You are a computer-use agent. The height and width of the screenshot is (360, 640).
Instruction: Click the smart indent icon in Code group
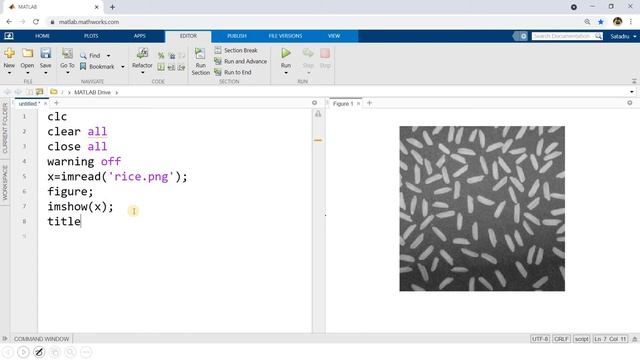pos(161,67)
